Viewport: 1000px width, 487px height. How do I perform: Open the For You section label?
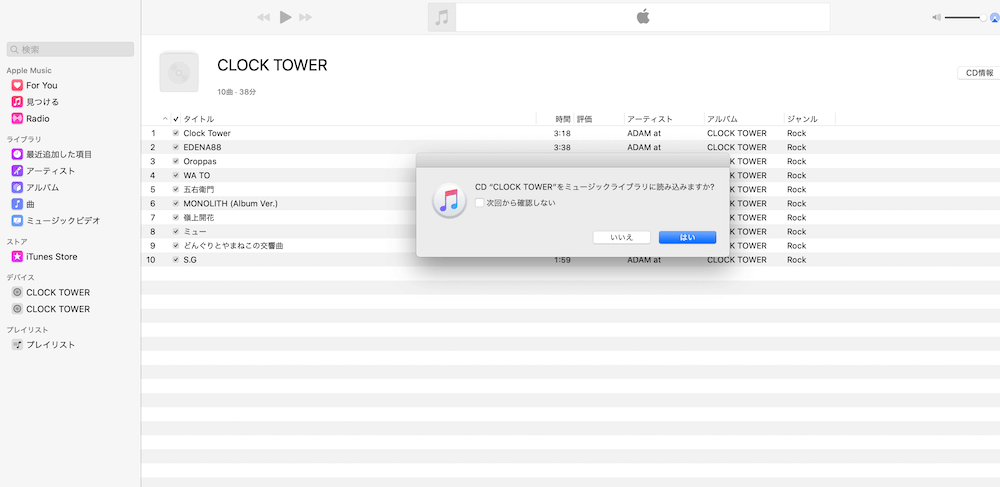41,85
